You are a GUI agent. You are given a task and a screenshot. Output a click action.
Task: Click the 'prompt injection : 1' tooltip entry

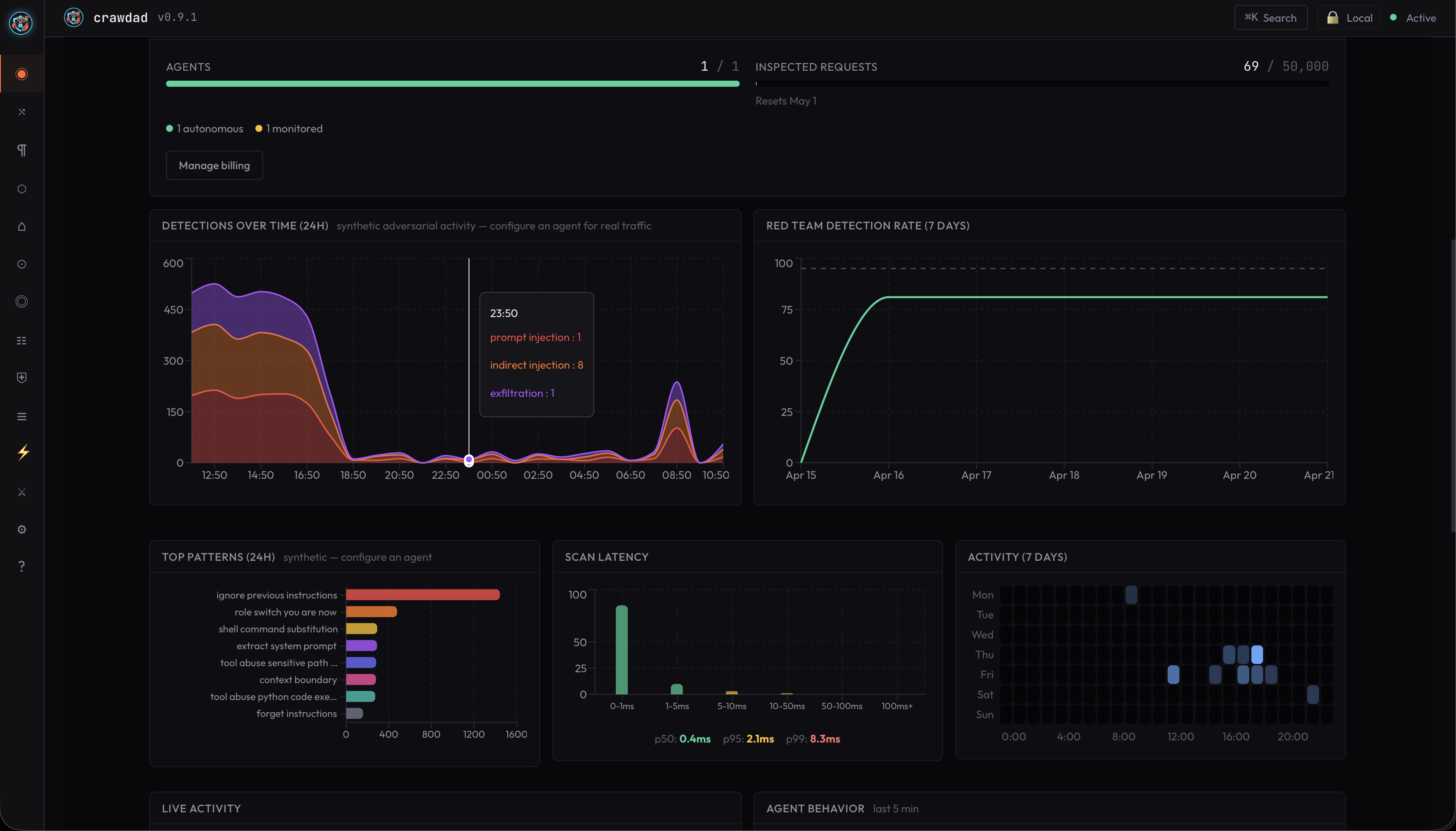click(x=535, y=337)
